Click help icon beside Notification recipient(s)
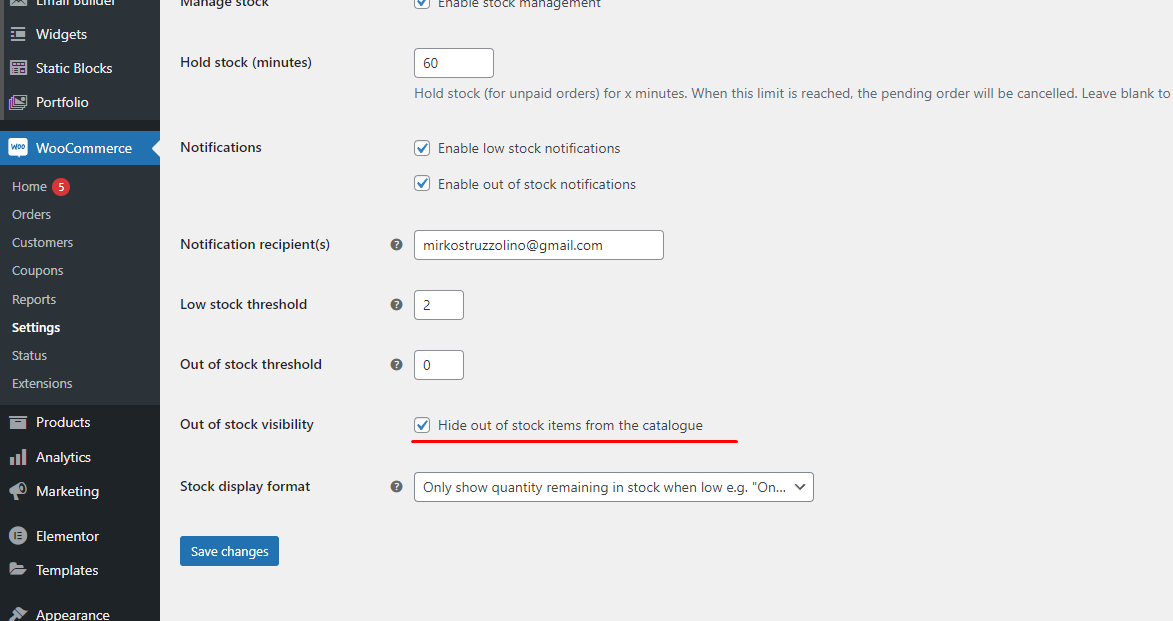 [x=396, y=245]
